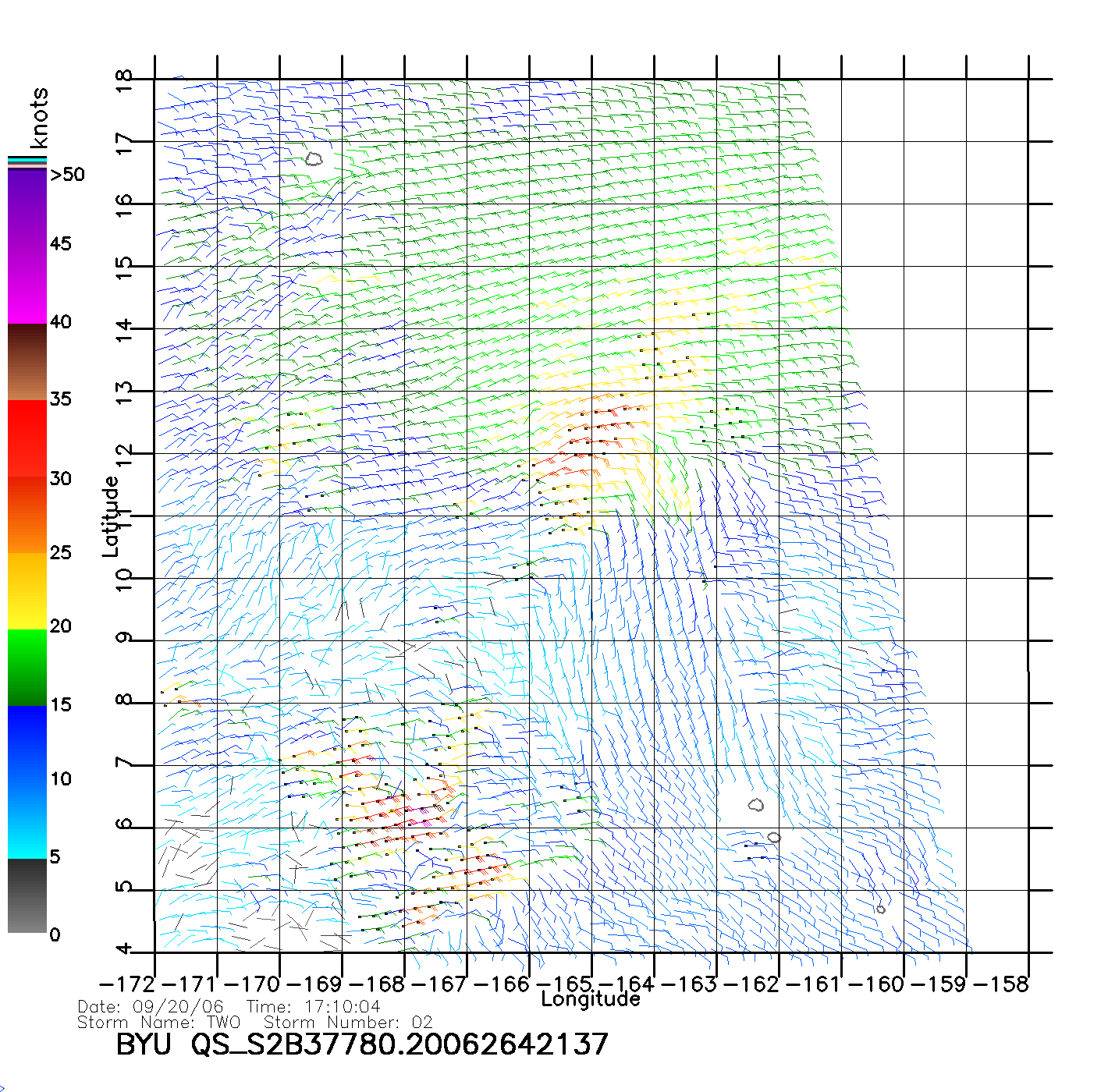
Task: Click the magenta 40–45 knots color band
Action: [27, 285]
